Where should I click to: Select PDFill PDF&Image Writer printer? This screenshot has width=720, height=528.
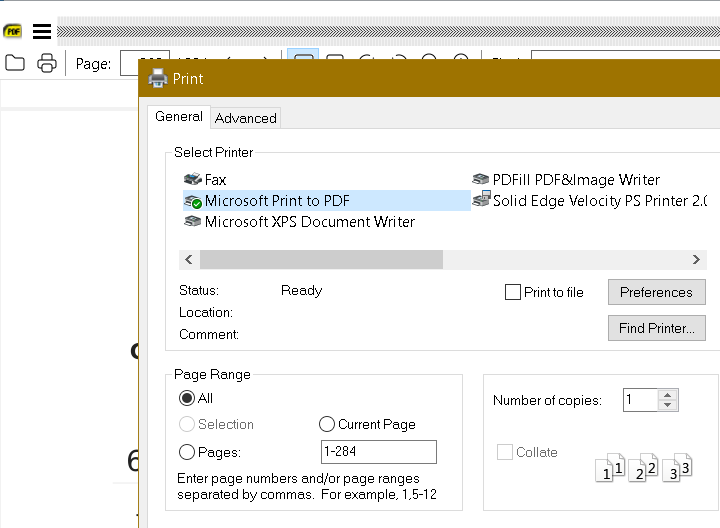point(566,180)
